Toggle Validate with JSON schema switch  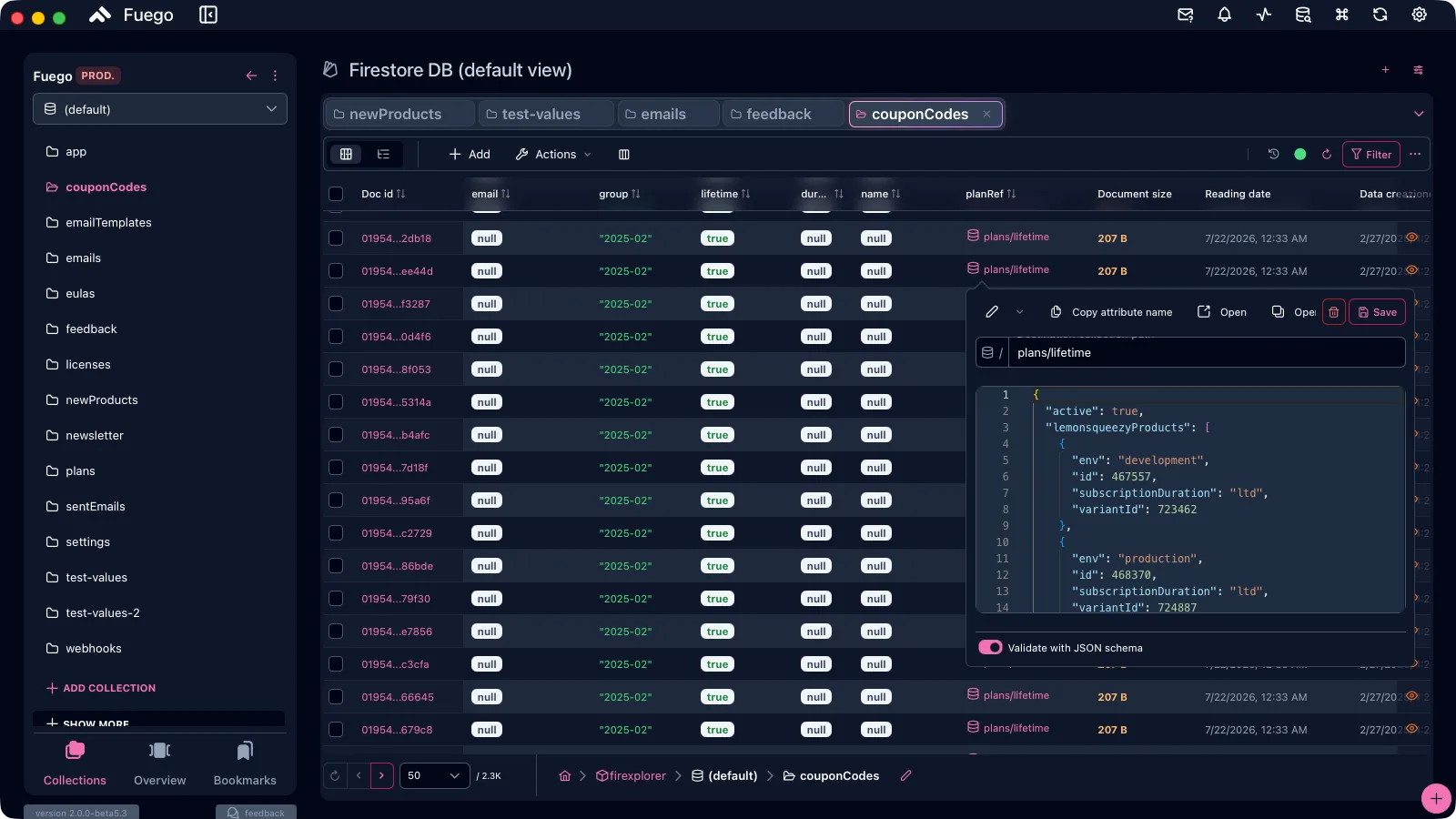click(x=990, y=648)
